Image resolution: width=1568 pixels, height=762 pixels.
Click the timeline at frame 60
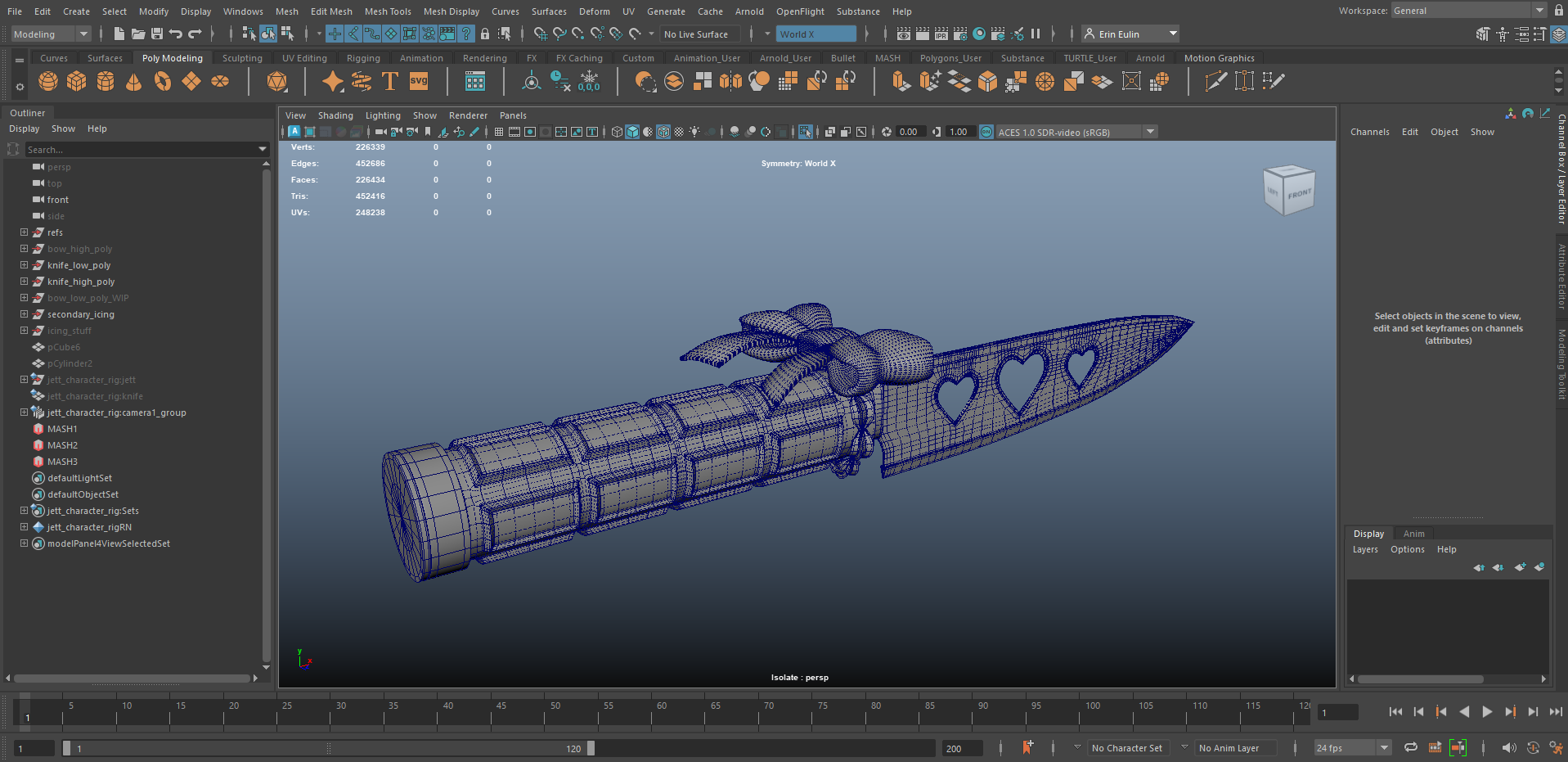tap(653, 718)
